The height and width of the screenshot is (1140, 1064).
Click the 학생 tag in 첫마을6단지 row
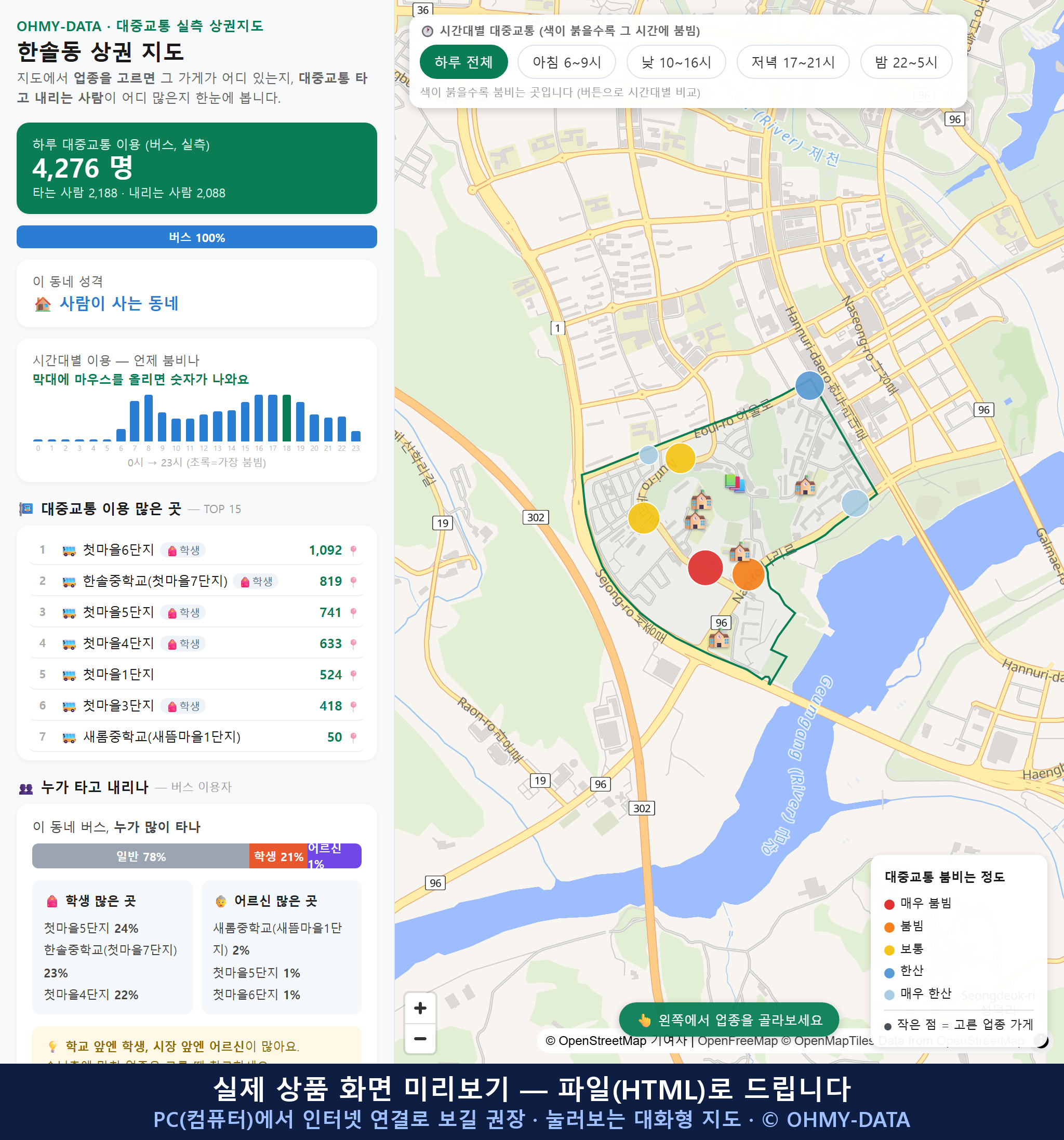(x=183, y=551)
